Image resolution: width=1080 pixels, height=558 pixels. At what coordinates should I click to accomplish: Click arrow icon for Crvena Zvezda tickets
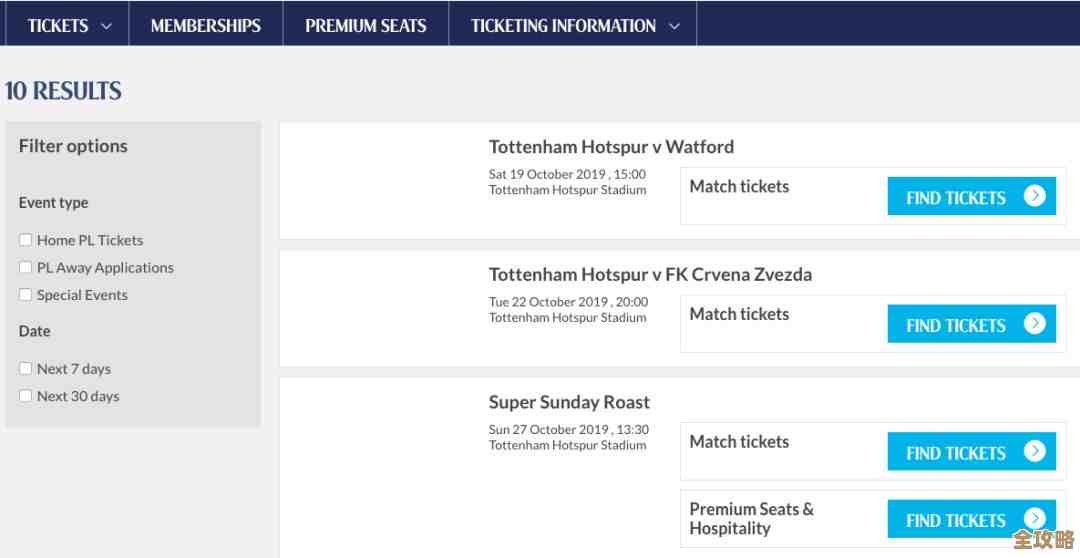pyautogui.click(x=1034, y=323)
